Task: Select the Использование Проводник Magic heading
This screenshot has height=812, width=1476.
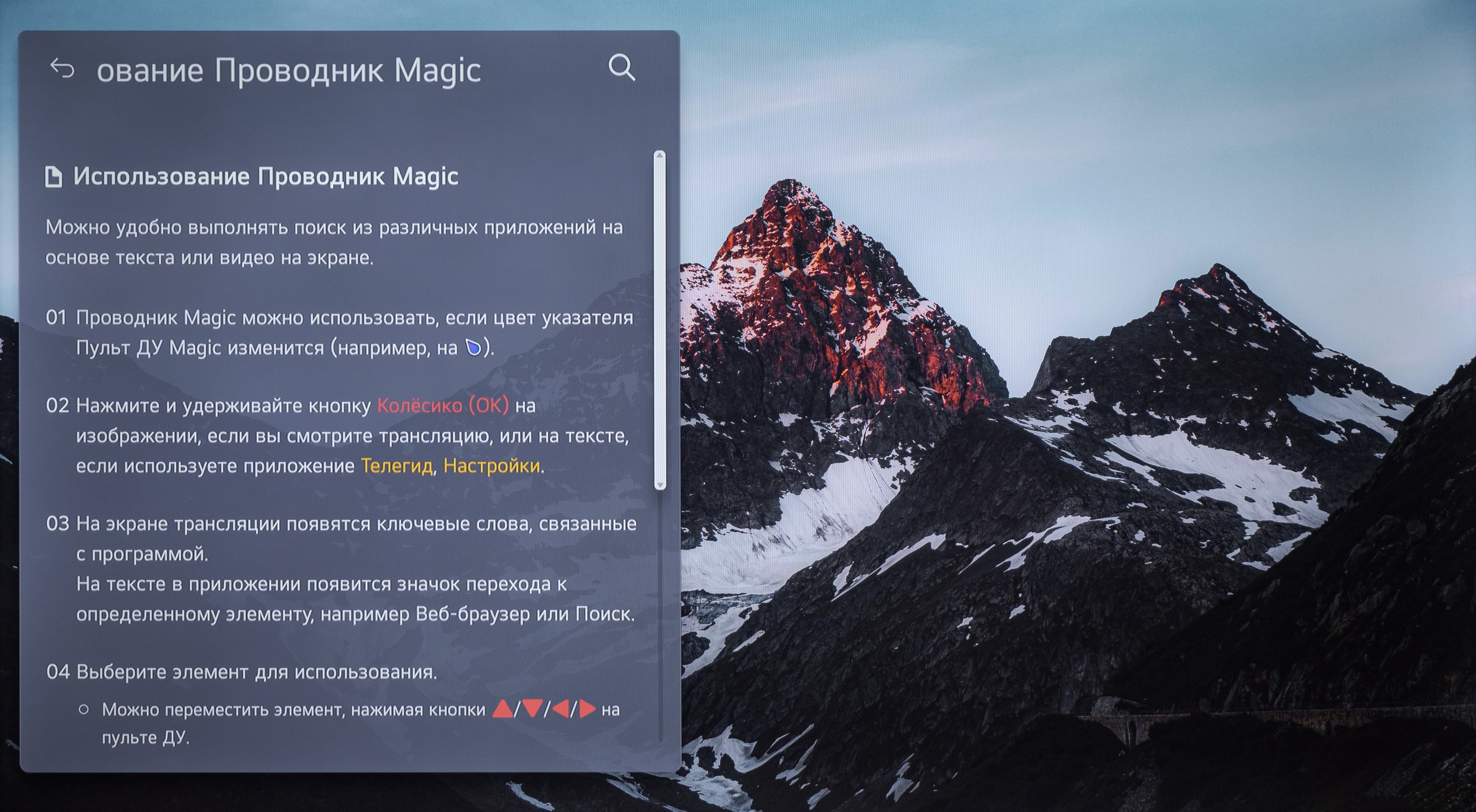Action: point(266,176)
